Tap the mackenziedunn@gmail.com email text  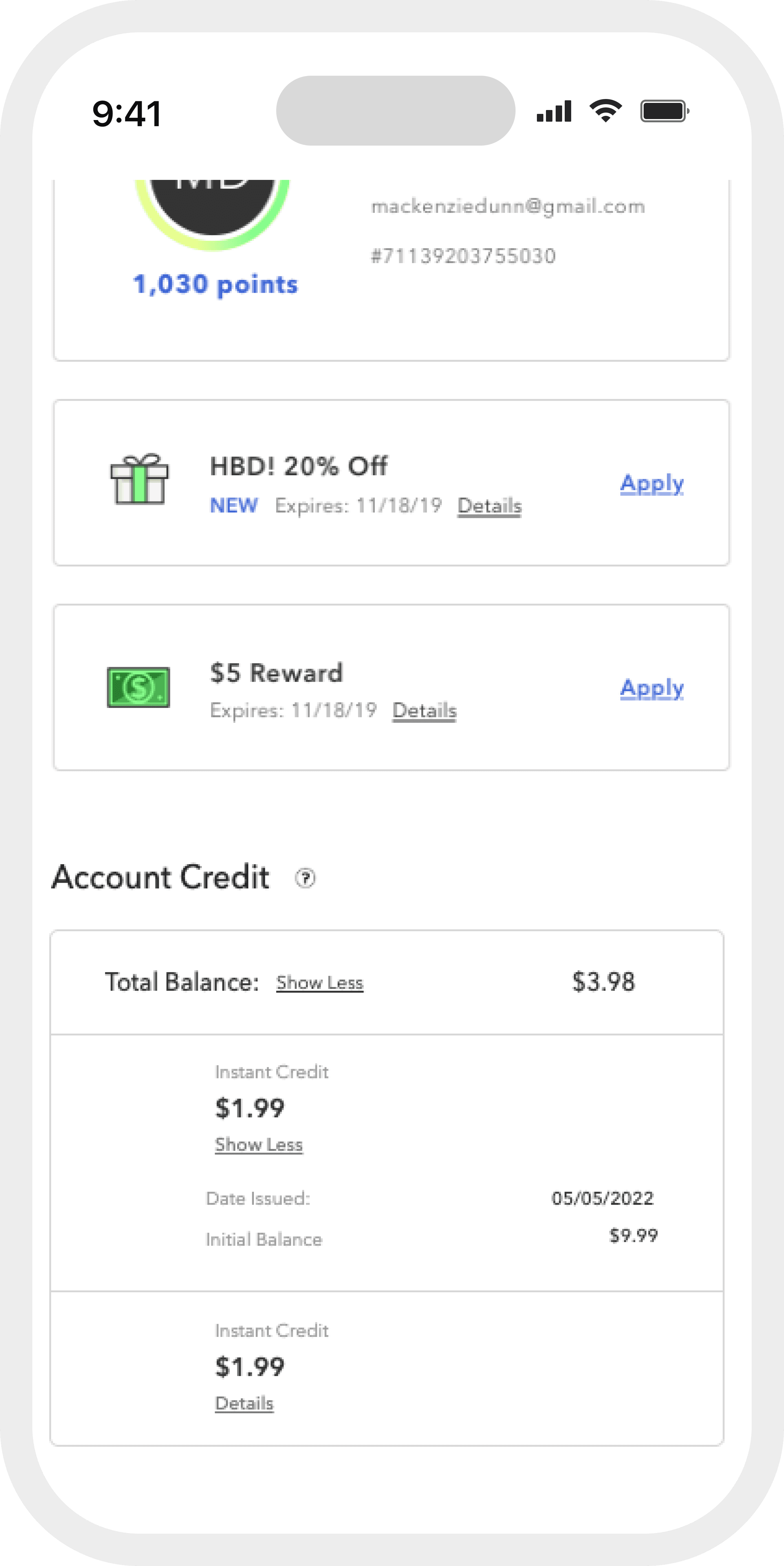(507, 207)
